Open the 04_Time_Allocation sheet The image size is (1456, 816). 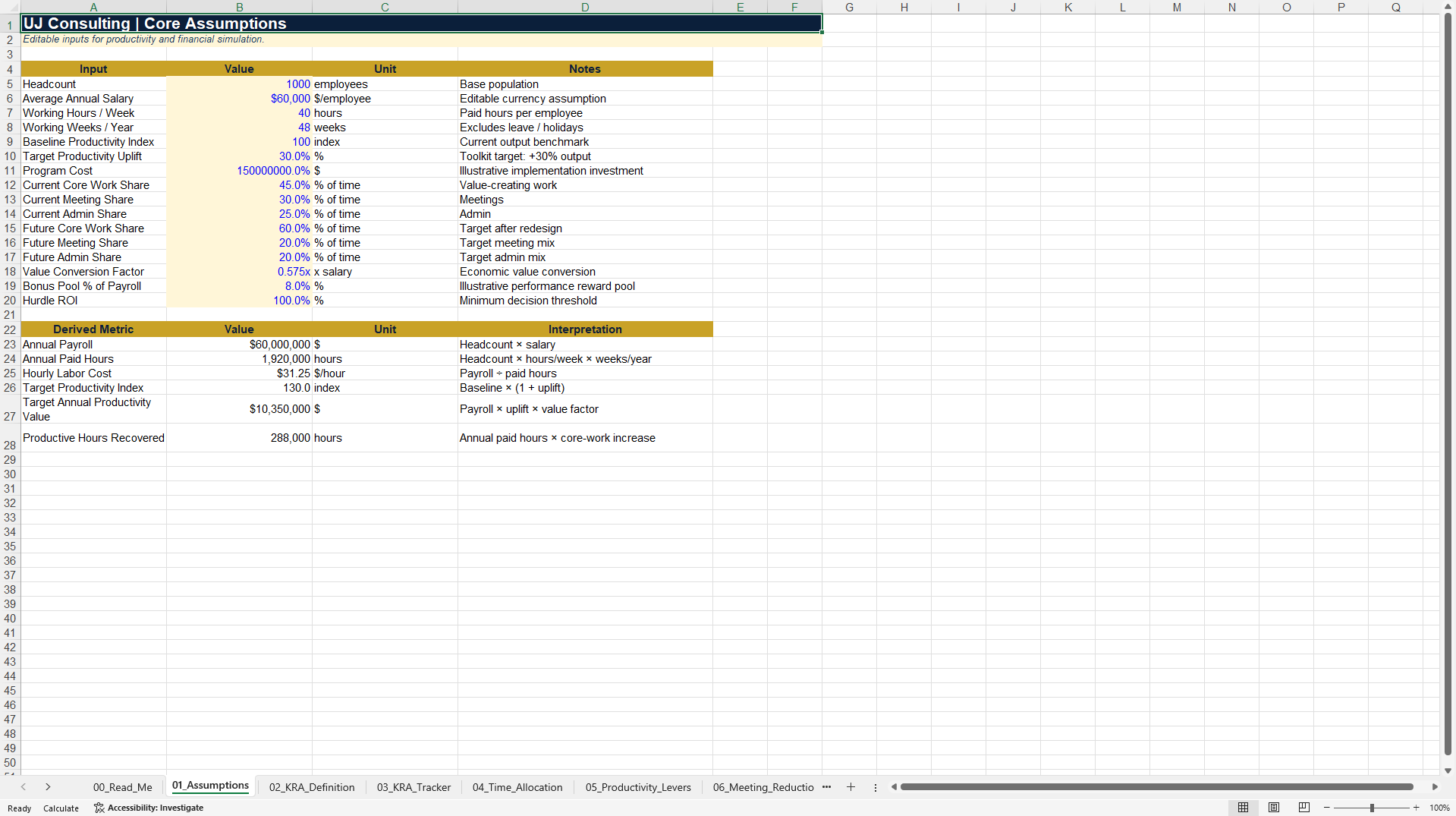[517, 787]
